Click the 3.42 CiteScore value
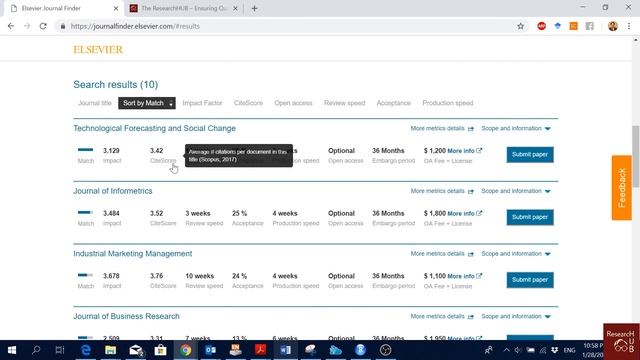 coord(156,151)
